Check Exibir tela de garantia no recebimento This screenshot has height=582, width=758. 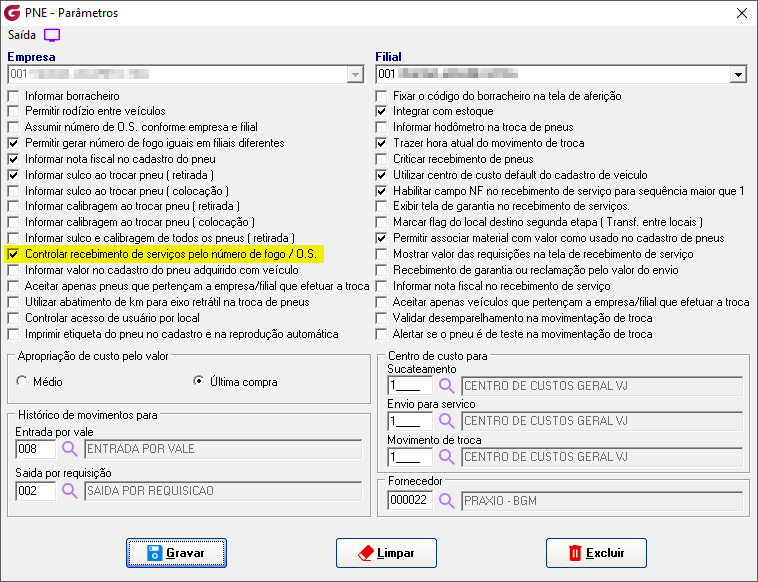point(381,206)
